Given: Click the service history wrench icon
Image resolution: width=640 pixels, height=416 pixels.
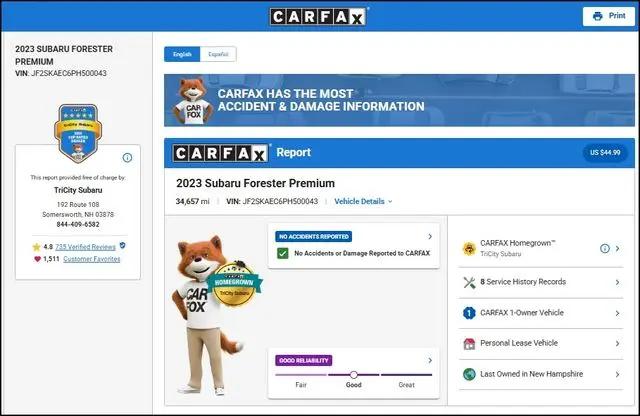Looking at the screenshot, I should coord(469,282).
